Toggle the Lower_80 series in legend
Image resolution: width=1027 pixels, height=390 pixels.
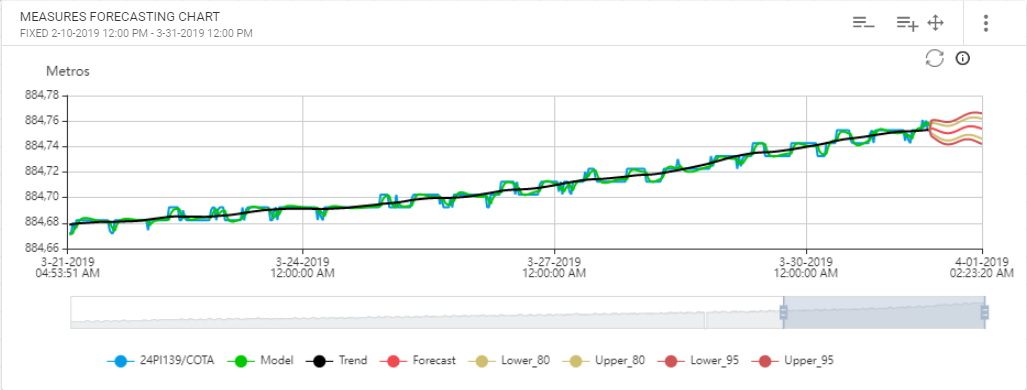[508, 361]
